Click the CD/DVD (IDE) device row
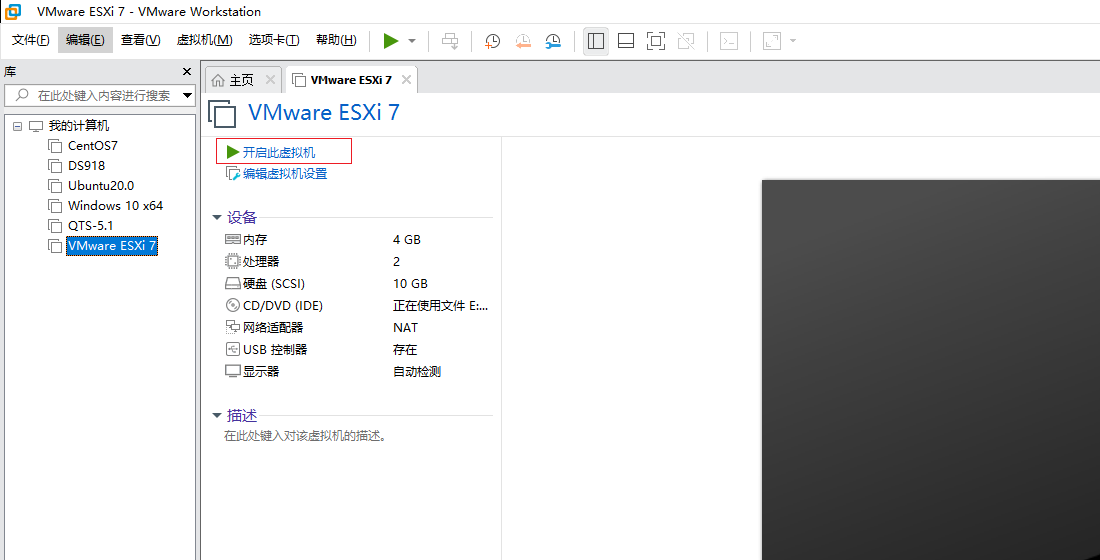 [356, 305]
